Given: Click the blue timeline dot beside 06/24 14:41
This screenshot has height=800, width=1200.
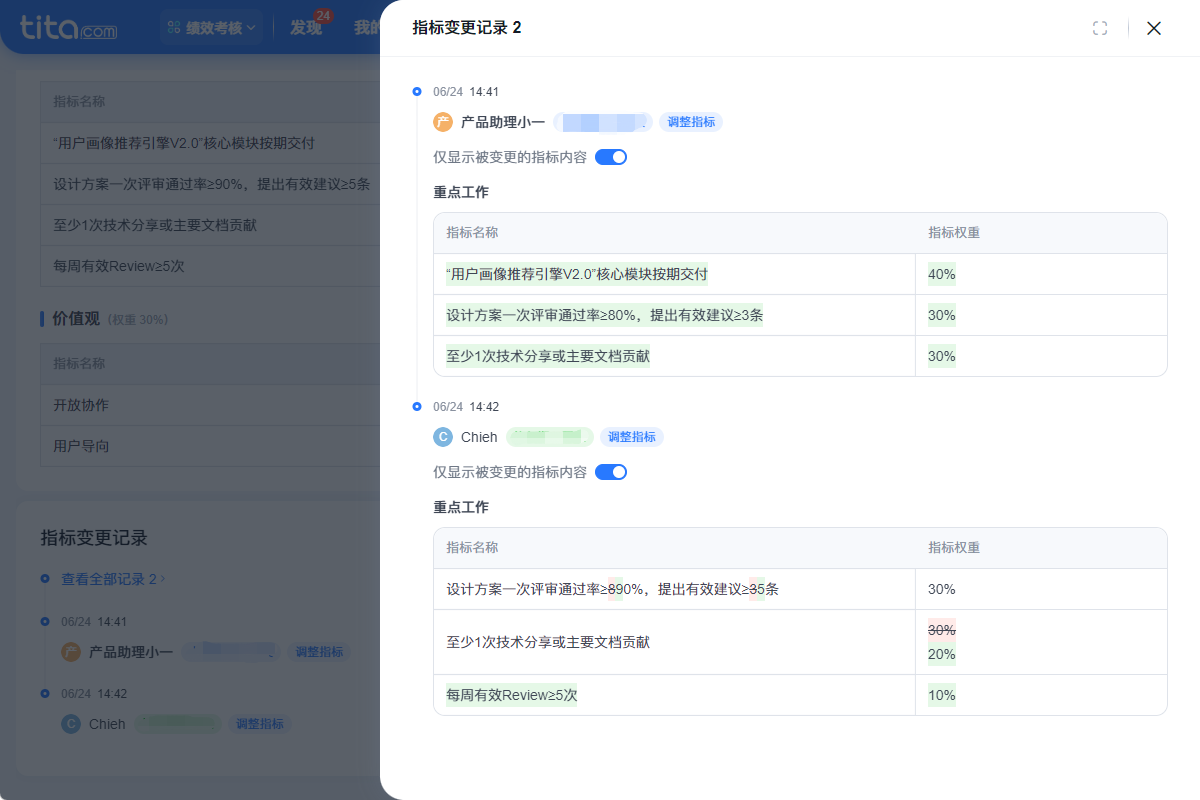Looking at the screenshot, I should click(x=417, y=91).
